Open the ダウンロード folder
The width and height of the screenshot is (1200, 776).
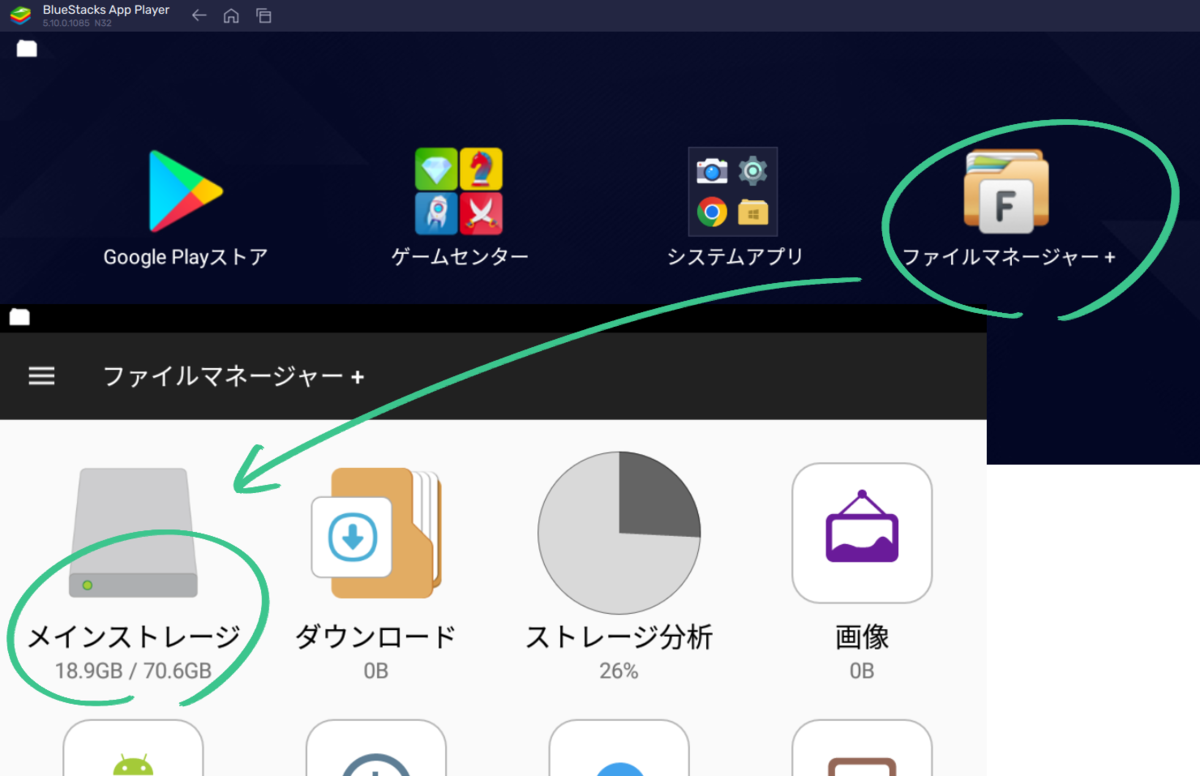pyautogui.click(x=376, y=533)
